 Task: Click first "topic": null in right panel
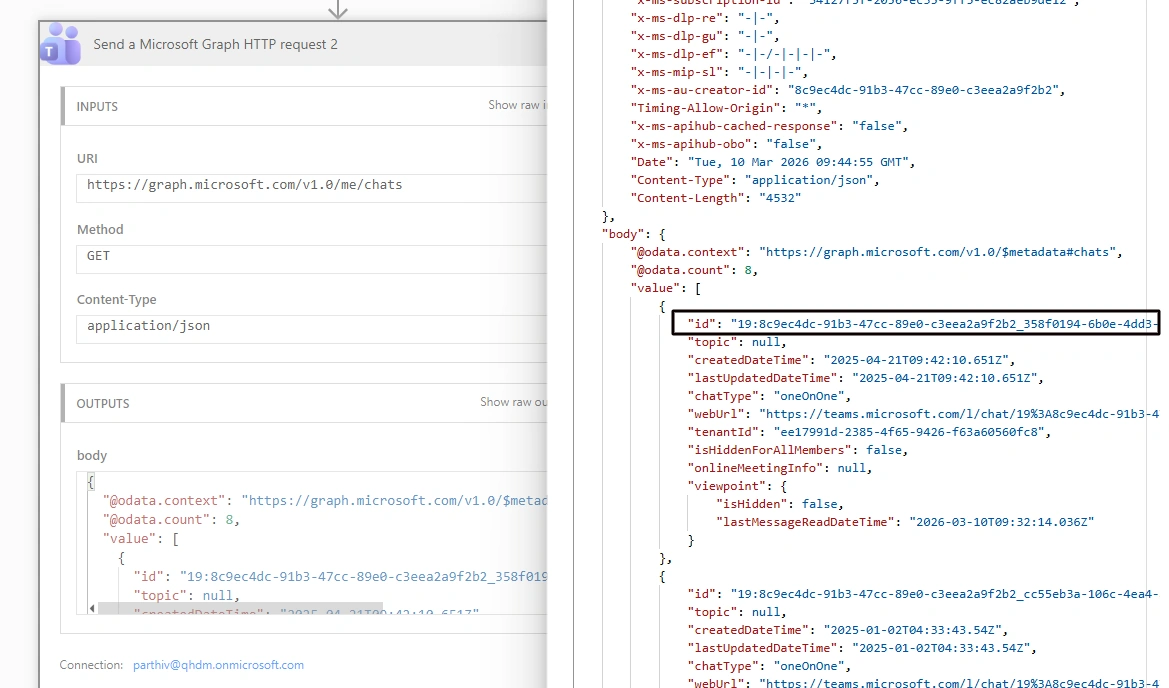737,342
